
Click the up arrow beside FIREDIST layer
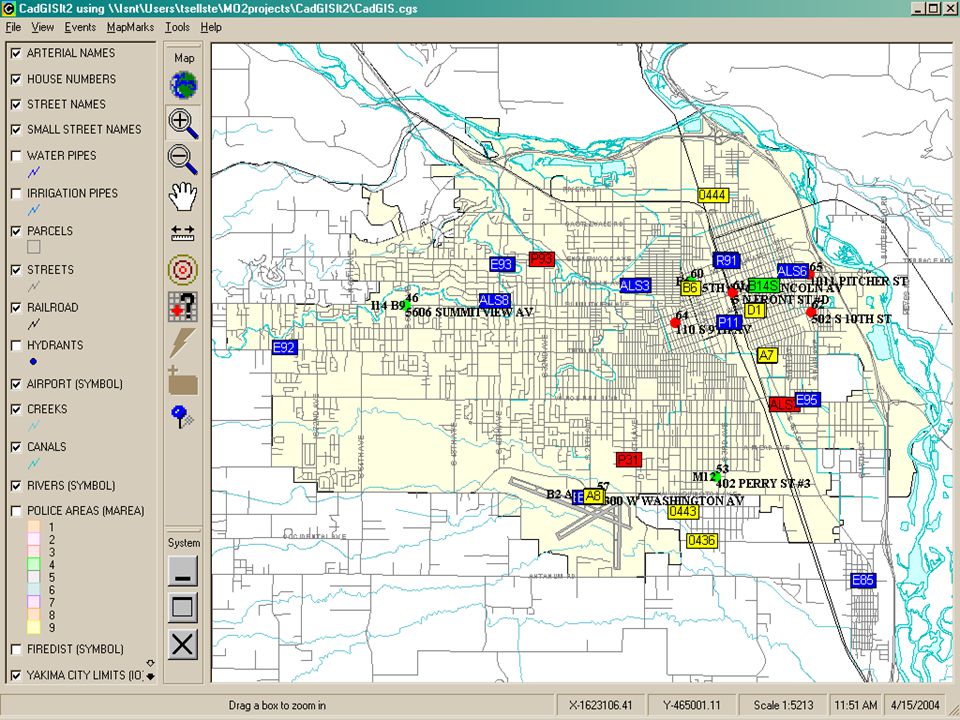(x=150, y=663)
